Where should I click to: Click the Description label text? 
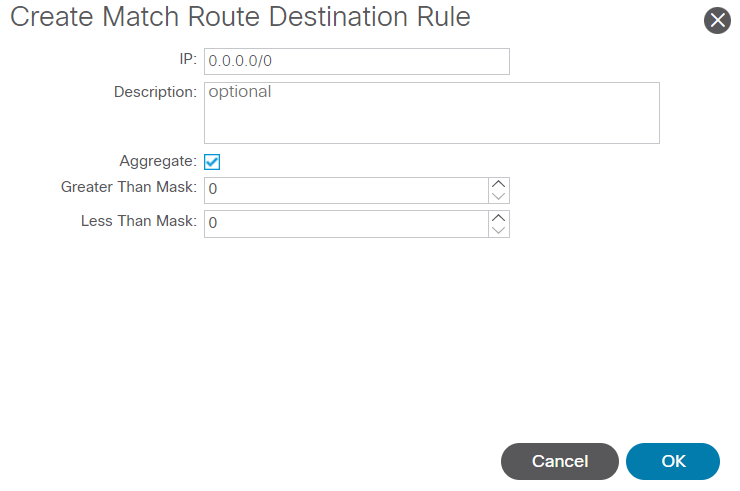[x=155, y=92]
